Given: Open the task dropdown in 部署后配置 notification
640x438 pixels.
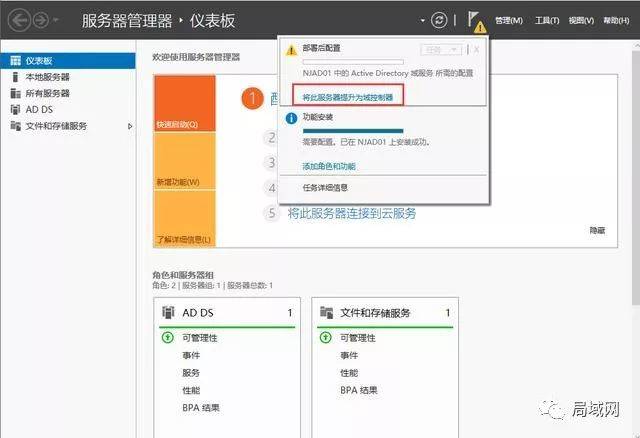Looking at the screenshot, I should (441, 50).
